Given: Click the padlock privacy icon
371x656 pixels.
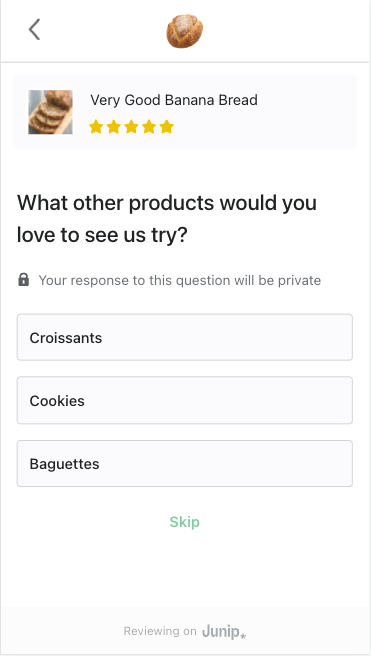Looking at the screenshot, I should click(24, 279).
